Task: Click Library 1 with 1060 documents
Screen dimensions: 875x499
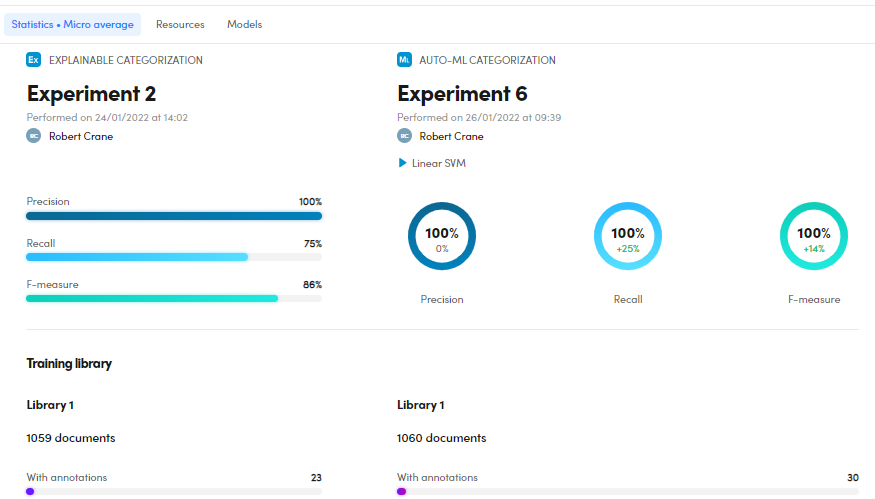Action: click(421, 405)
